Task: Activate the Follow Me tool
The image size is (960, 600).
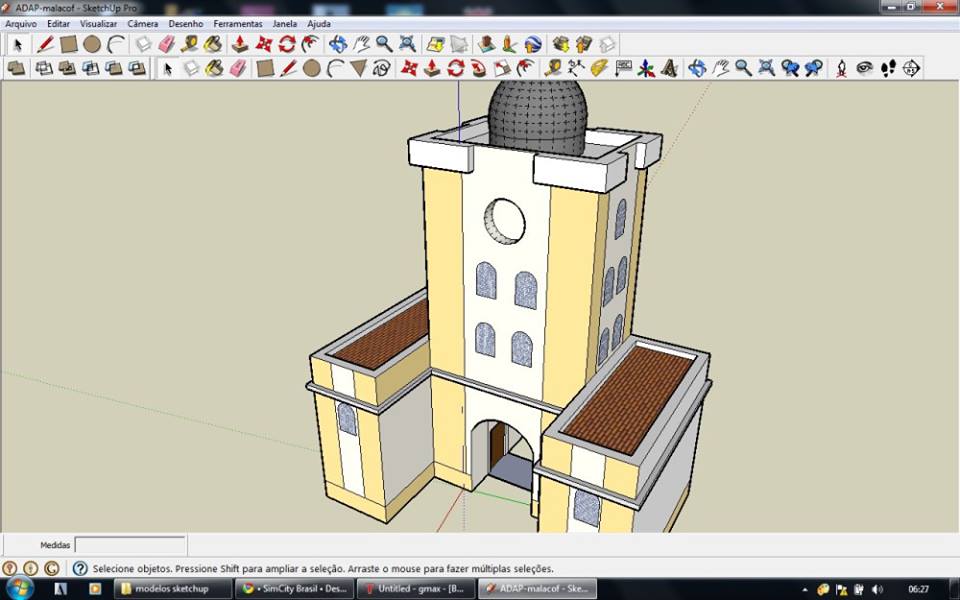Action: (x=478, y=68)
